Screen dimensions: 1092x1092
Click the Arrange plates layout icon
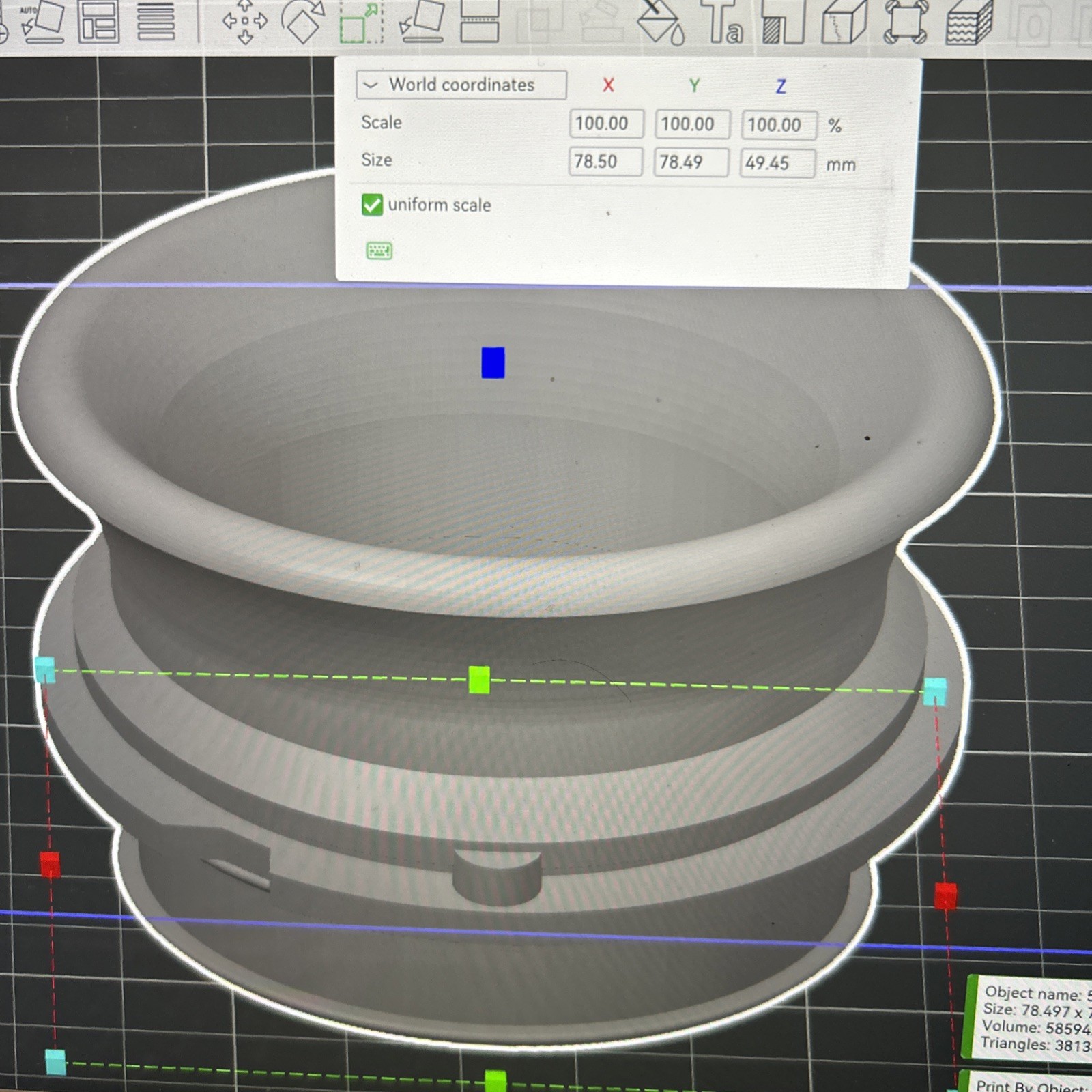[98, 20]
